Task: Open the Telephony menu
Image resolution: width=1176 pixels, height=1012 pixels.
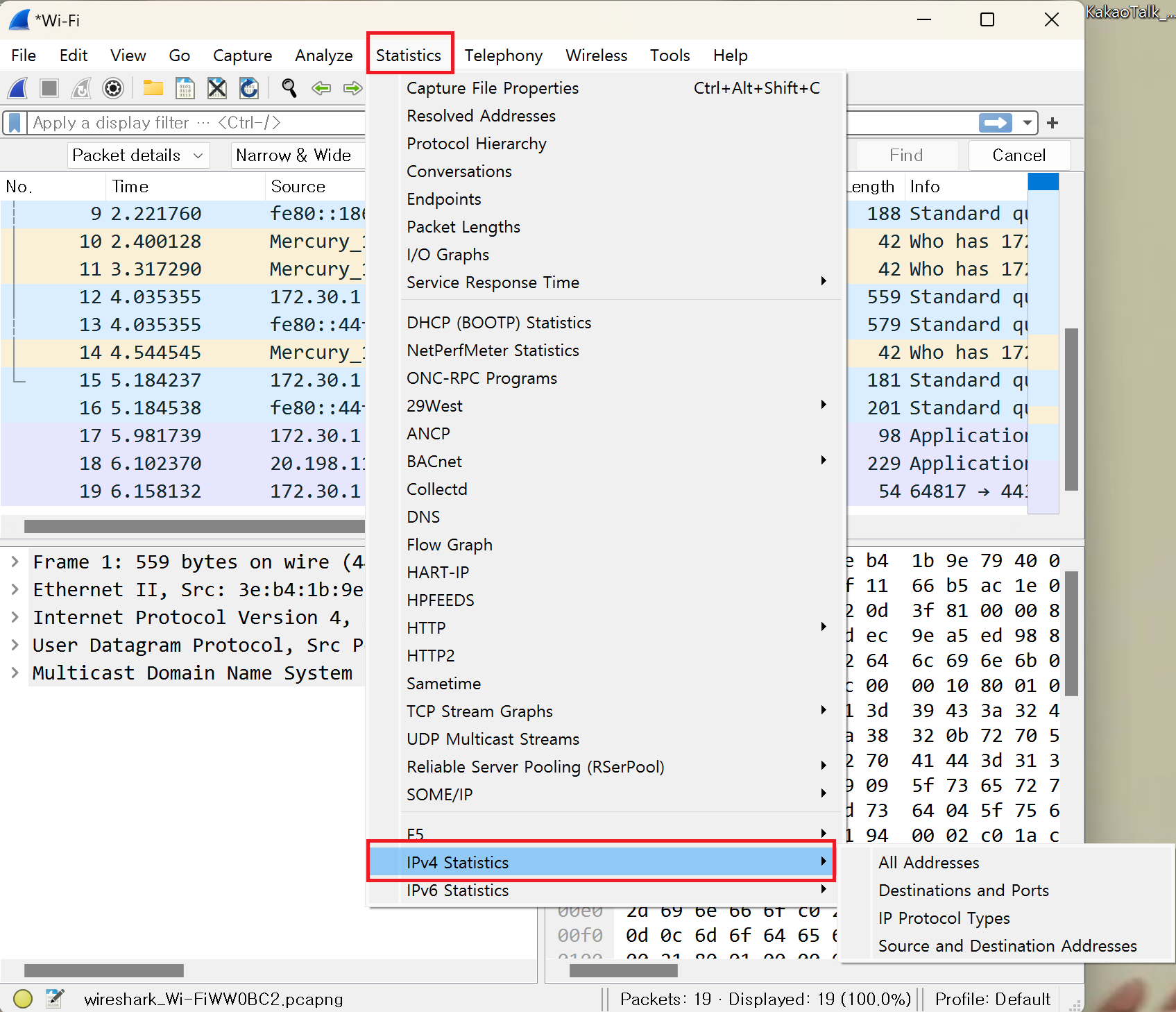Action: click(504, 56)
